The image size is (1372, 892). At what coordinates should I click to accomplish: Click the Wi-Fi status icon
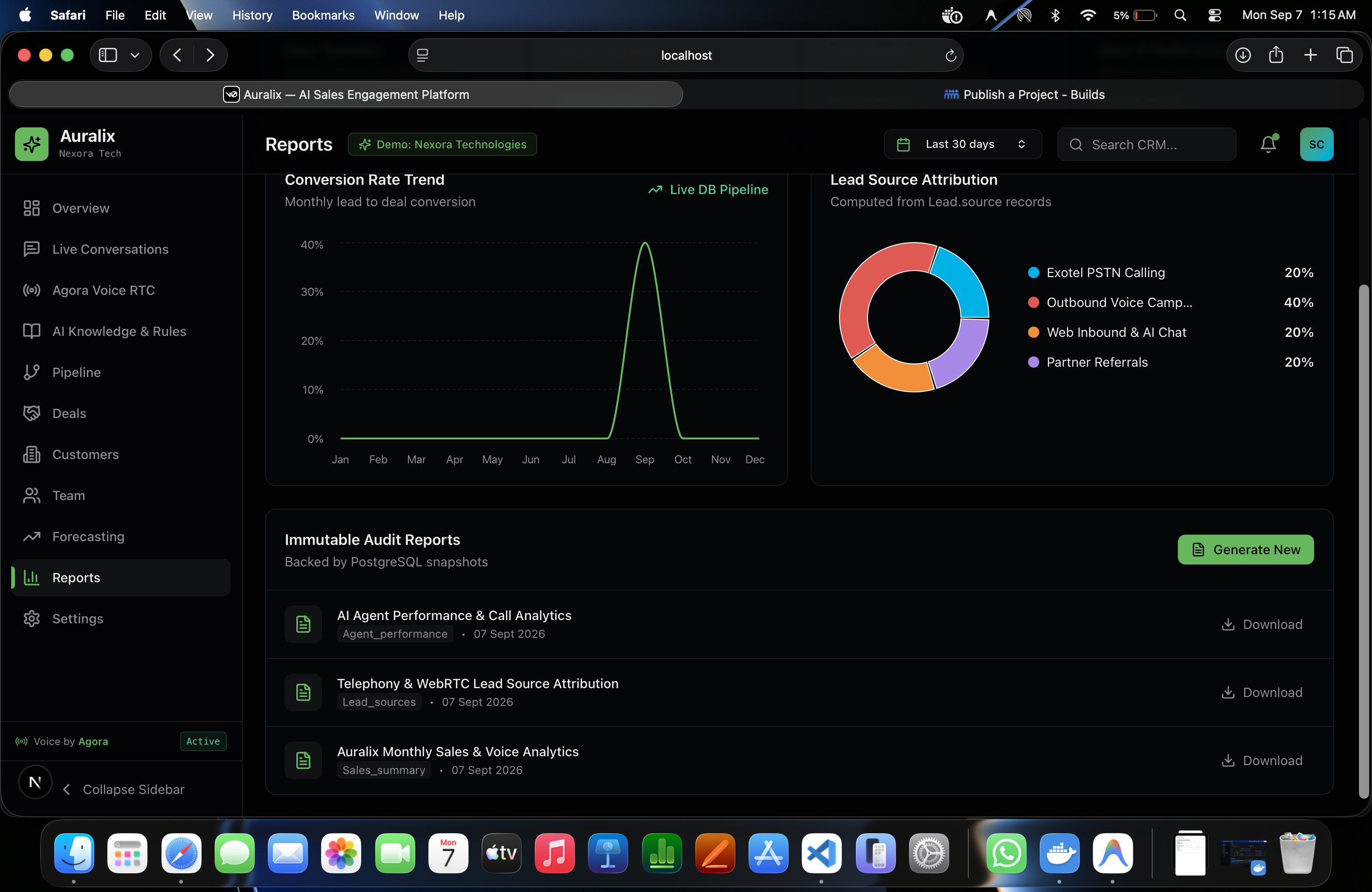click(x=1087, y=15)
